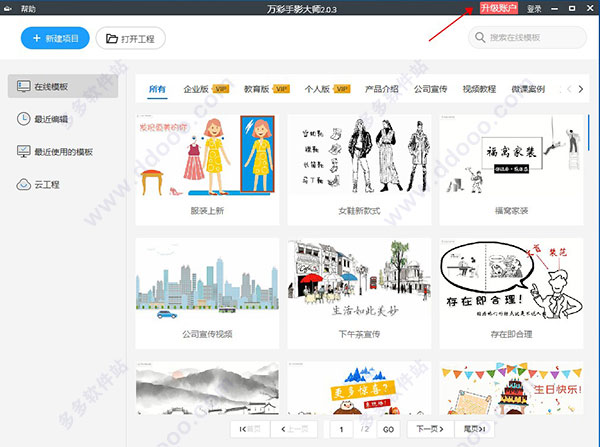Create a new project with 新建项目

(x=55, y=38)
